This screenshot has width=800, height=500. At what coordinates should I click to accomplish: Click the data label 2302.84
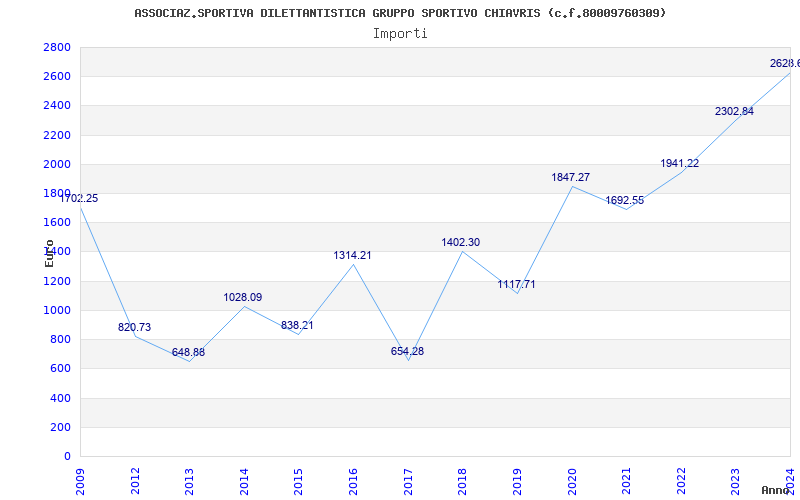[734, 111]
